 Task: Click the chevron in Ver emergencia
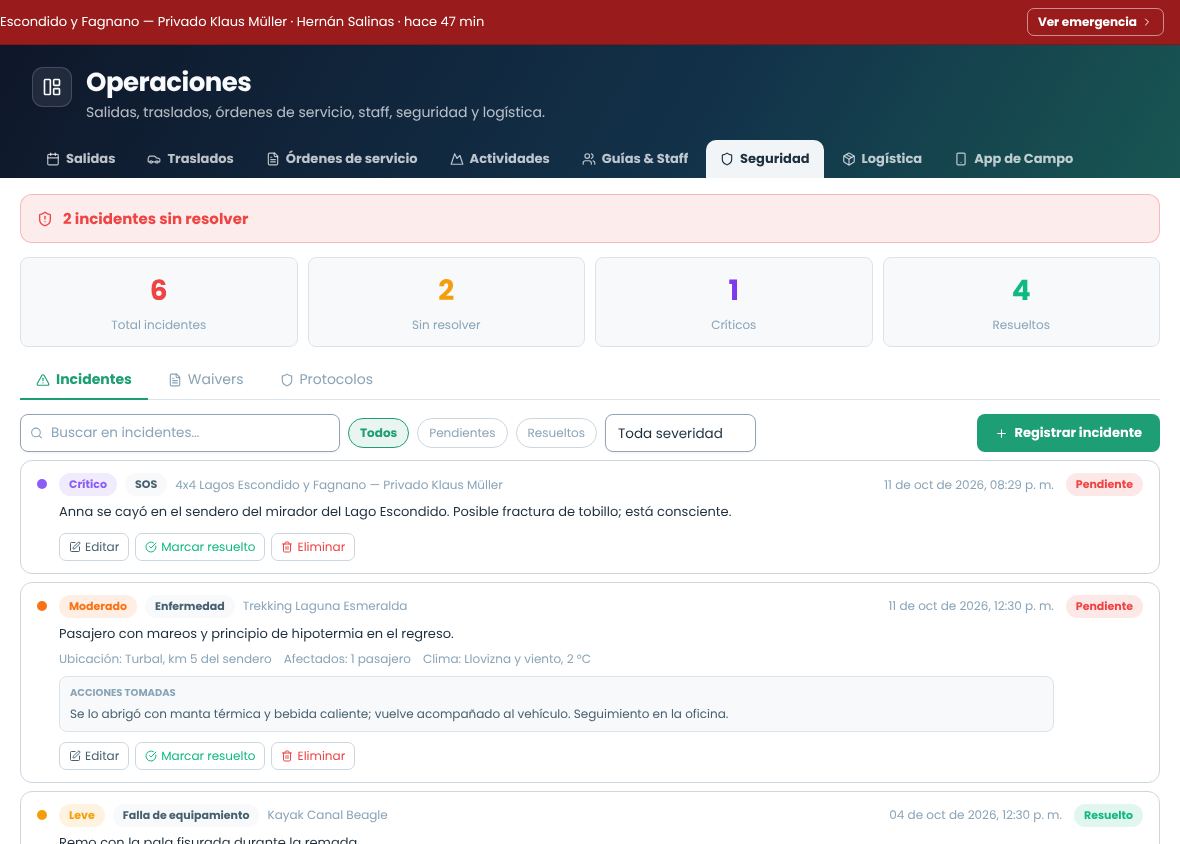click(1147, 22)
